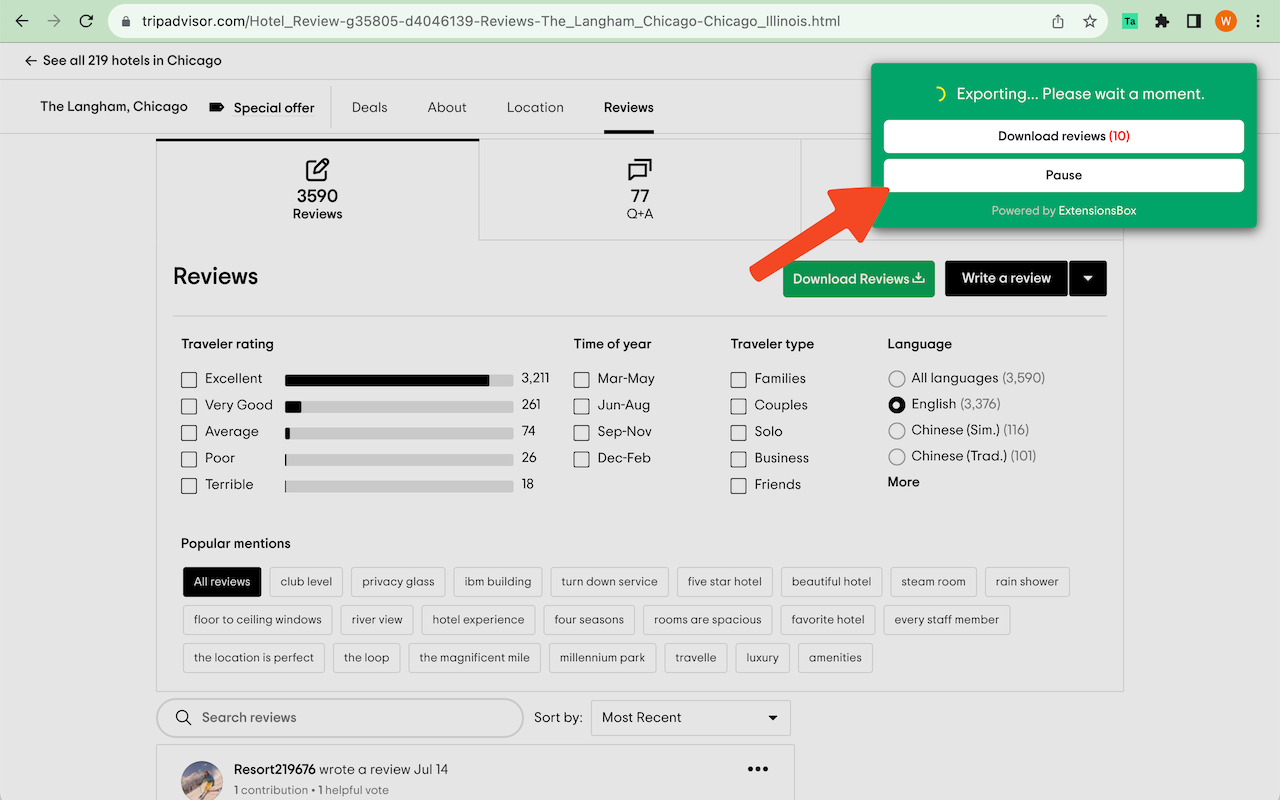This screenshot has width=1280, height=800.
Task: Click the browser reload page icon
Action: pos(86,21)
